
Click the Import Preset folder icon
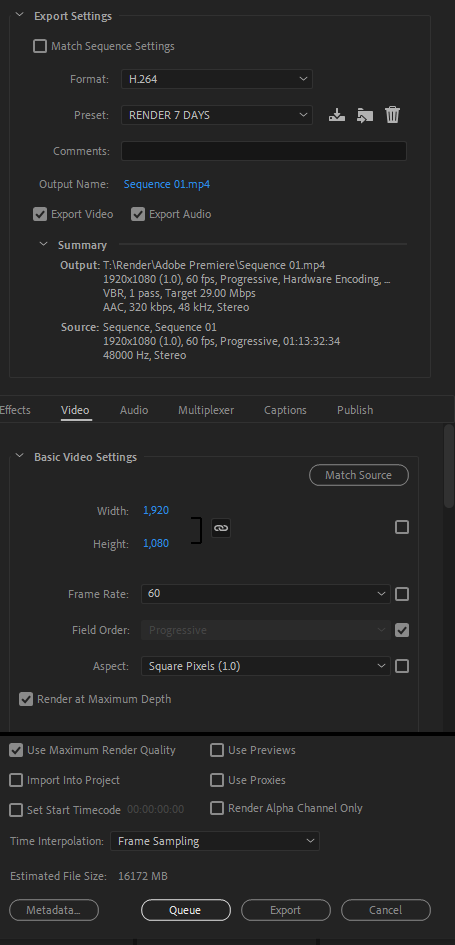click(365, 115)
